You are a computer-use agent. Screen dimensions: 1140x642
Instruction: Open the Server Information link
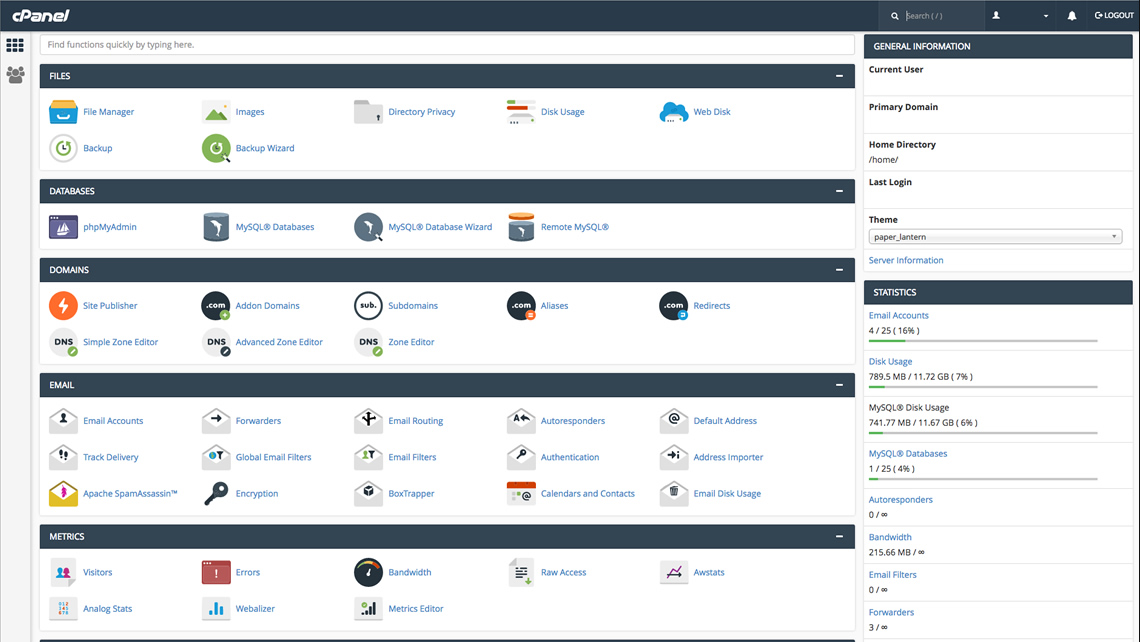(906, 260)
